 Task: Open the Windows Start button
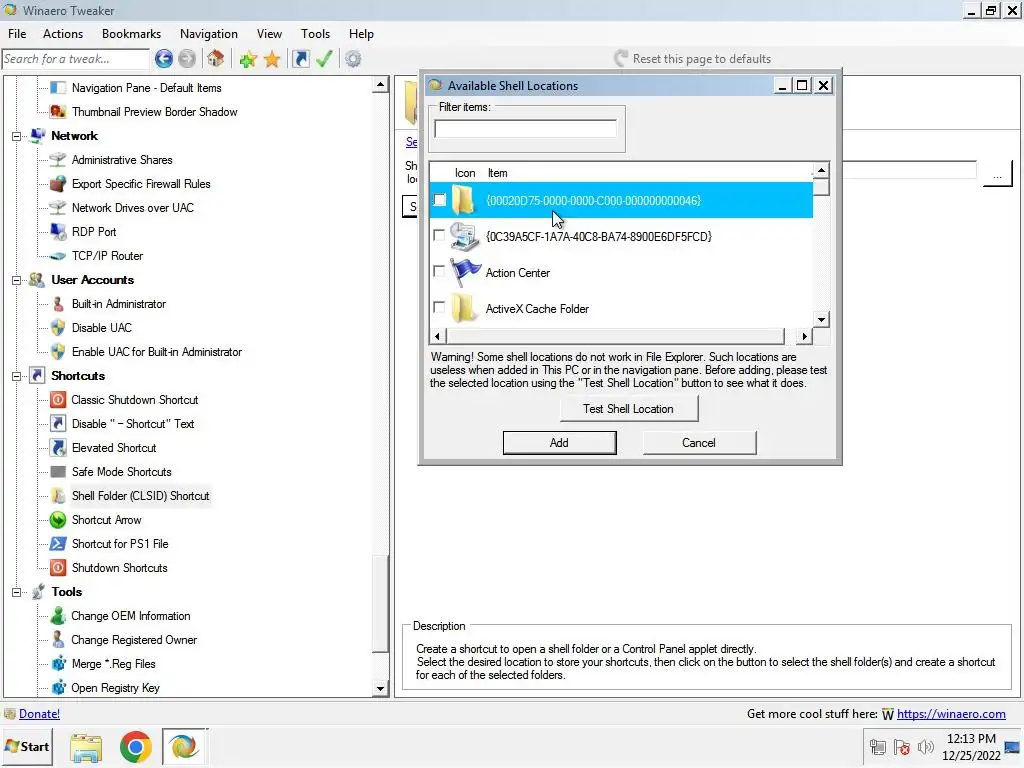pos(27,746)
